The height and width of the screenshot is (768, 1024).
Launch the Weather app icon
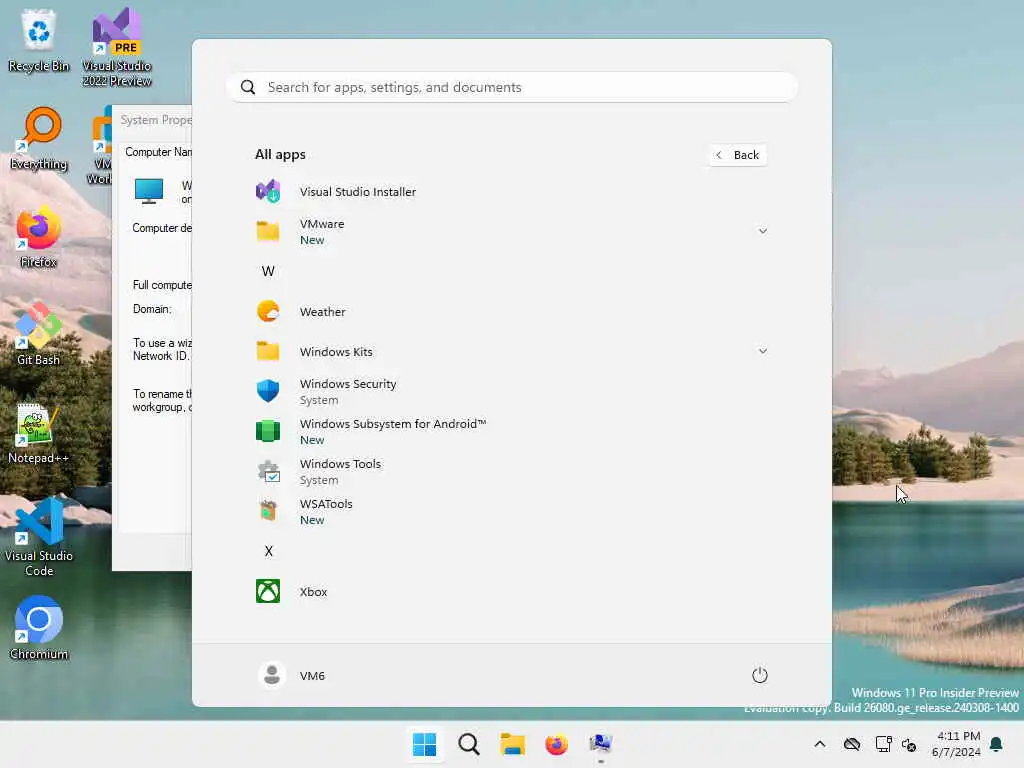coord(268,312)
